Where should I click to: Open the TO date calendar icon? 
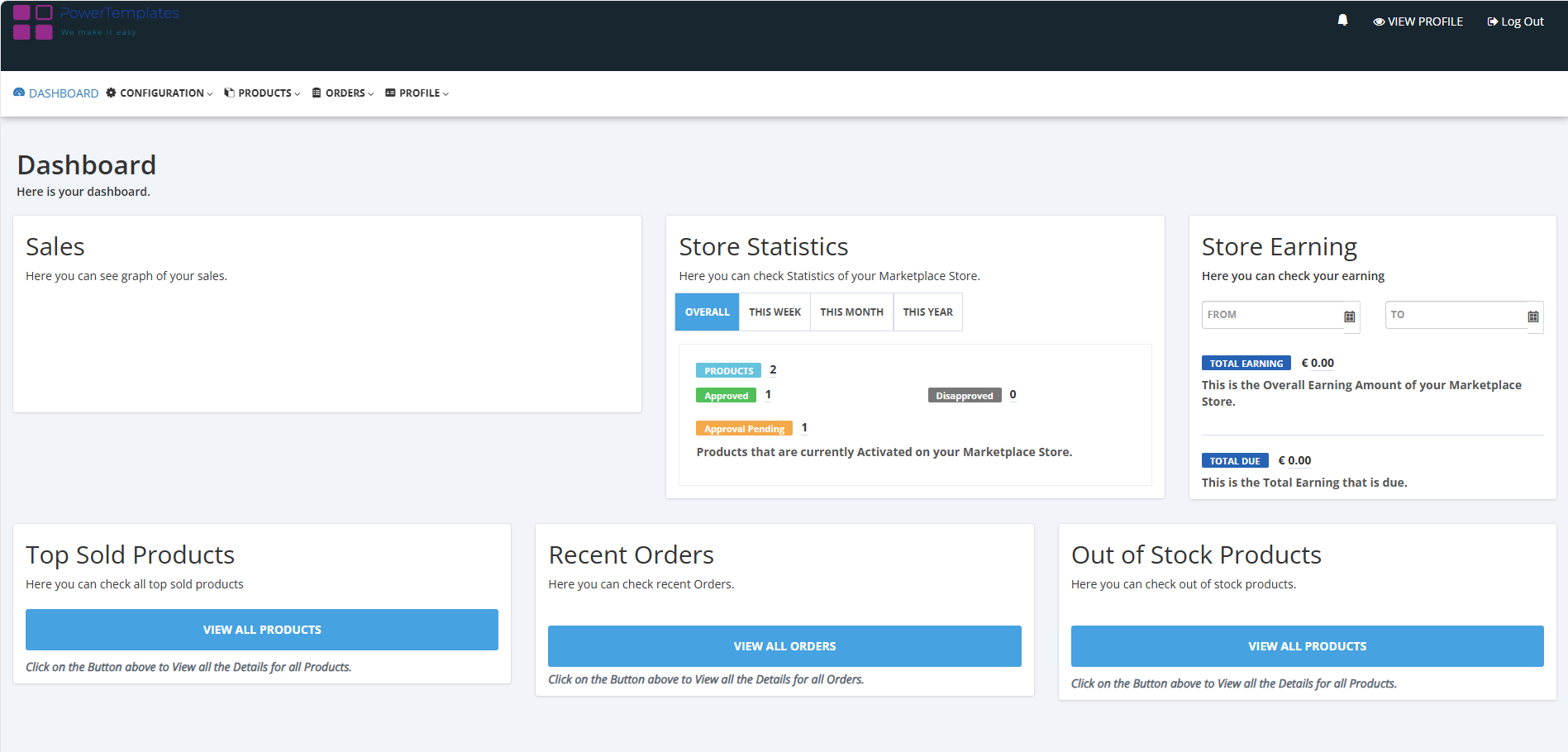pyautogui.click(x=1533, y=317)
